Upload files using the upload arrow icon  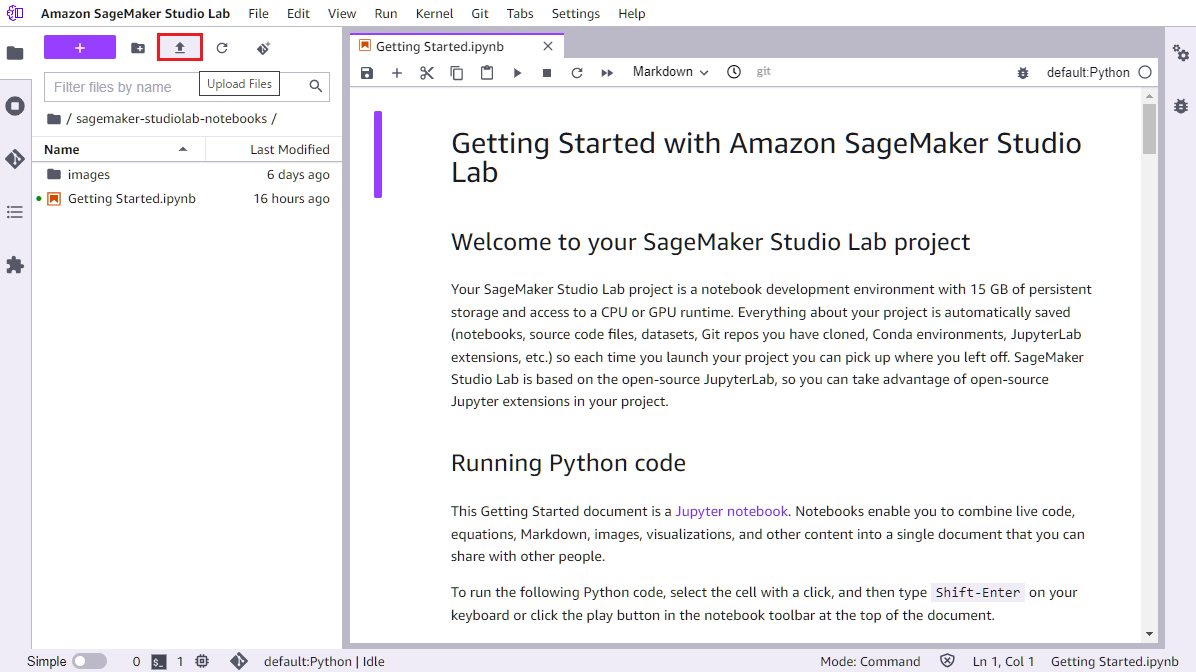tap(179, 47)
